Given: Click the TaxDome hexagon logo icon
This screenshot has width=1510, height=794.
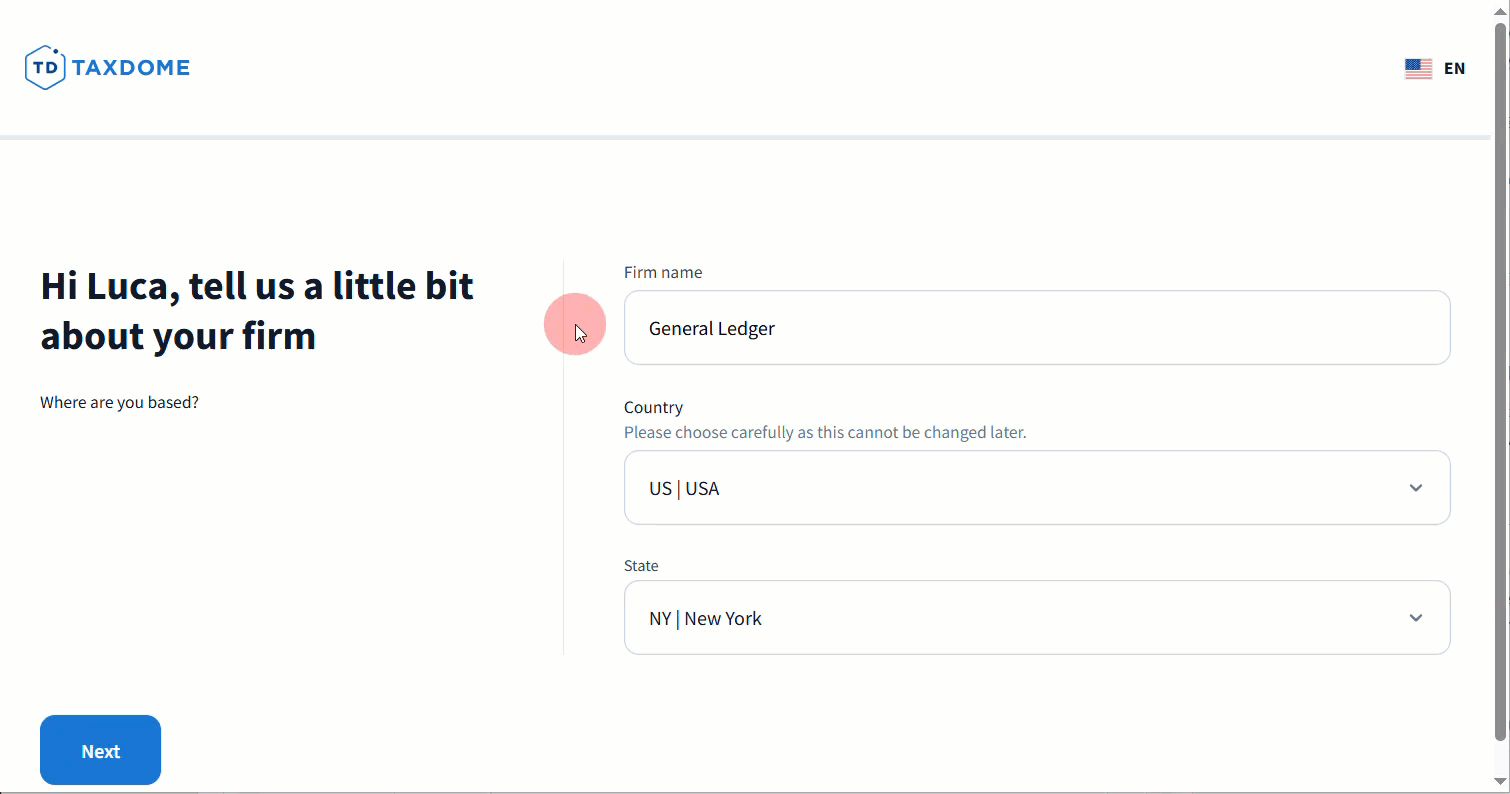Looking at the screenshot, I should pyautogui.click(x=45, y=67).
